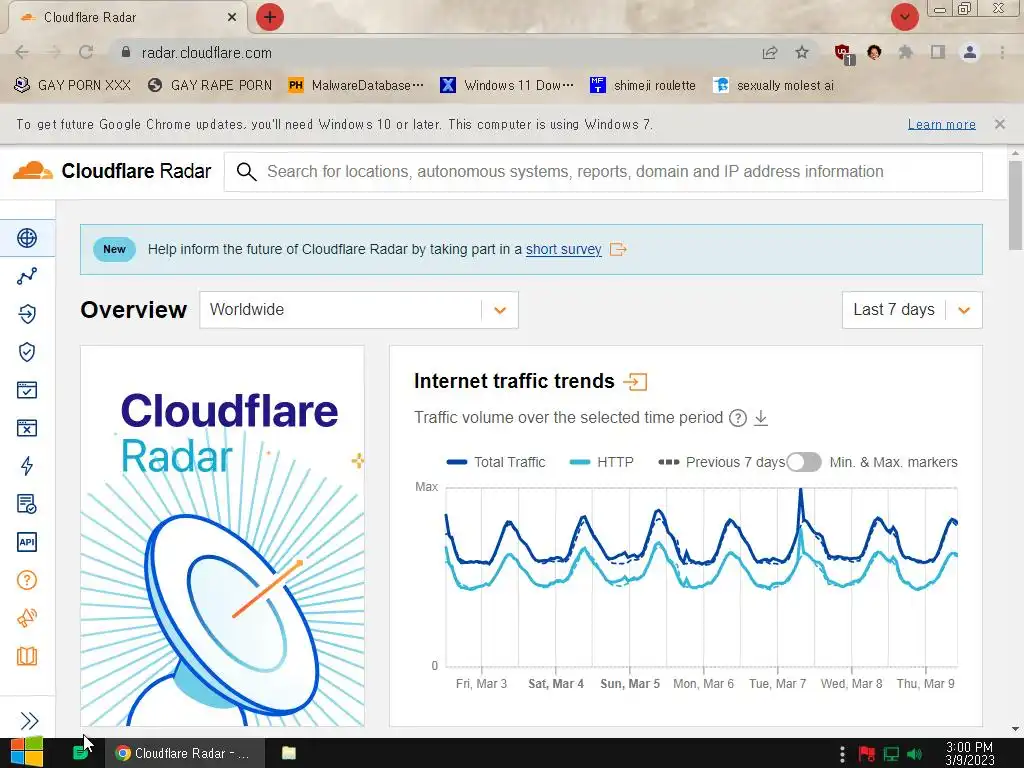Toggle Total Traffic legend series
The image size is (1024, 768).
(496, 462)
